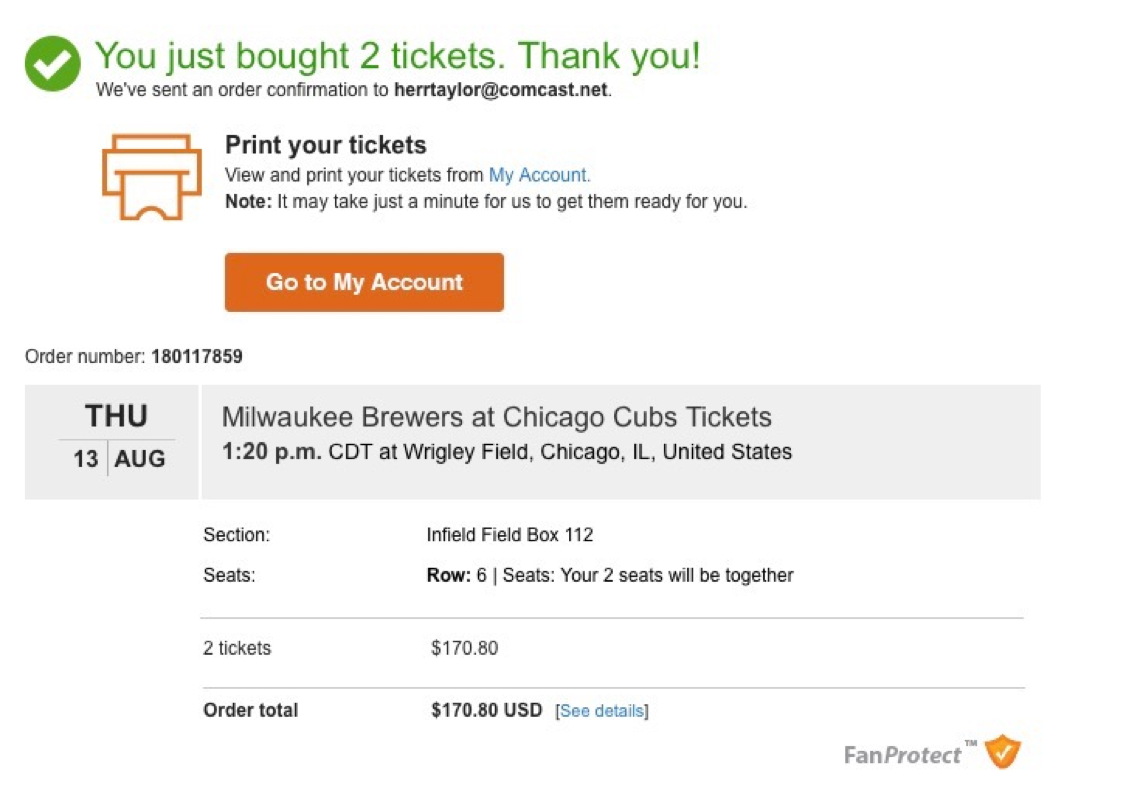The height and width of the screenshot is (802, 1126).
Task: Click the FanProtect logo text
Action: click(903, 755)
